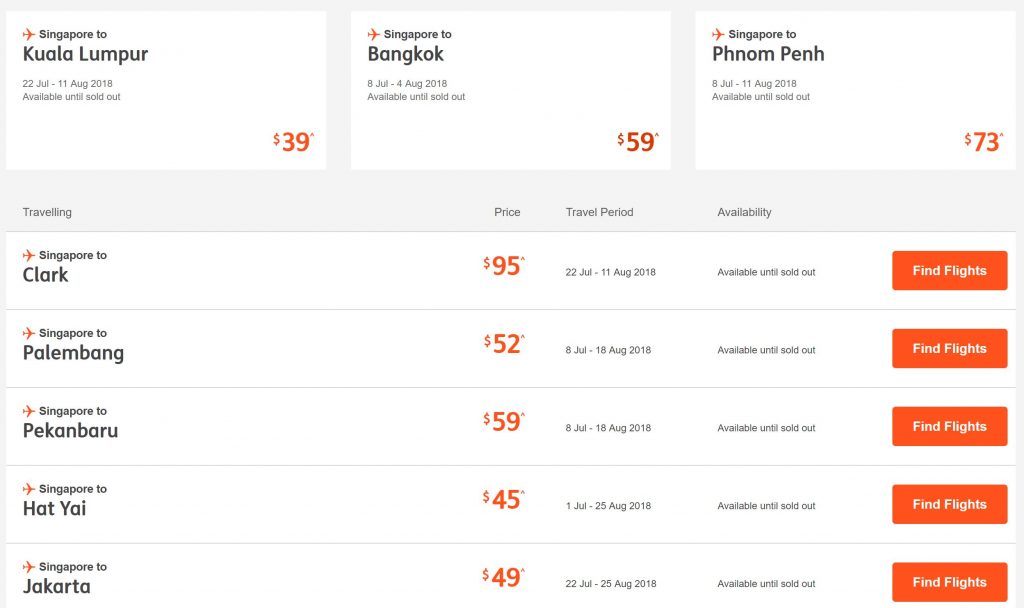Find Flights for Singapore to Jakarta

[949, 582]
